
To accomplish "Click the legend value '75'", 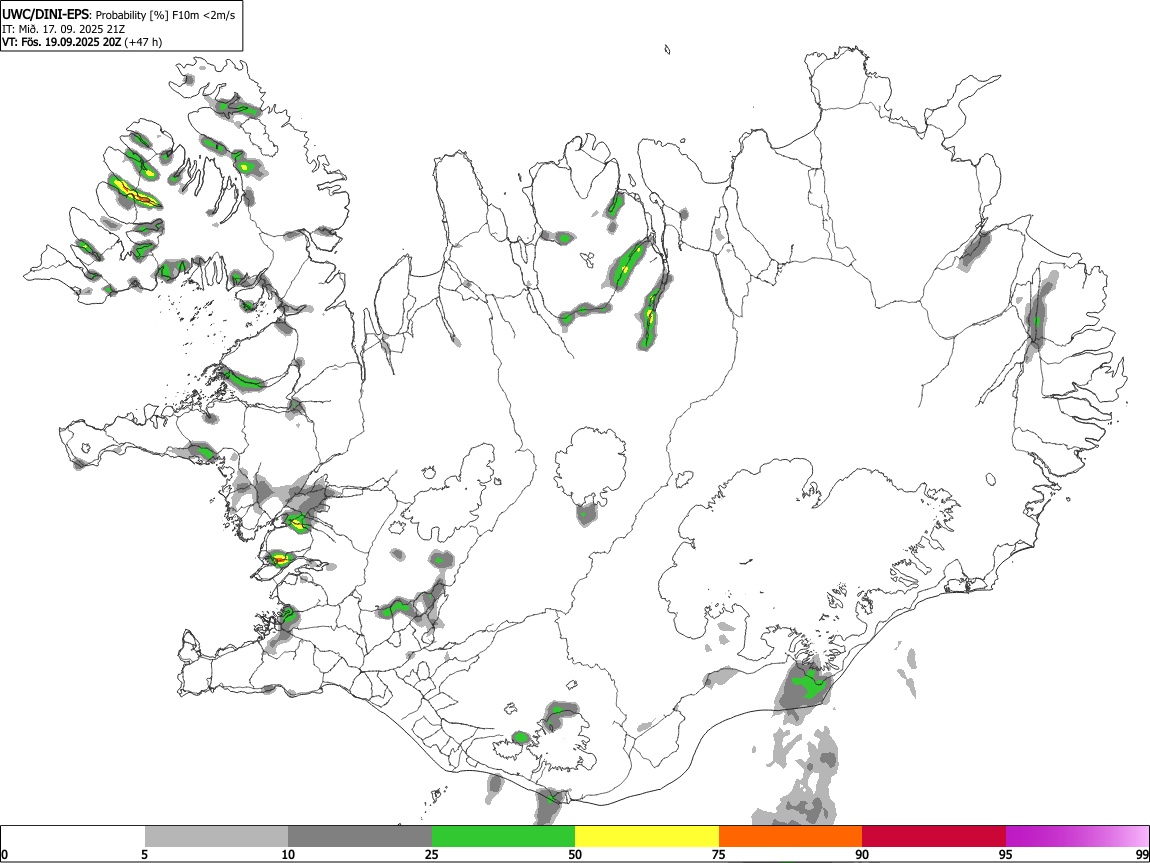I will point(719,854).
